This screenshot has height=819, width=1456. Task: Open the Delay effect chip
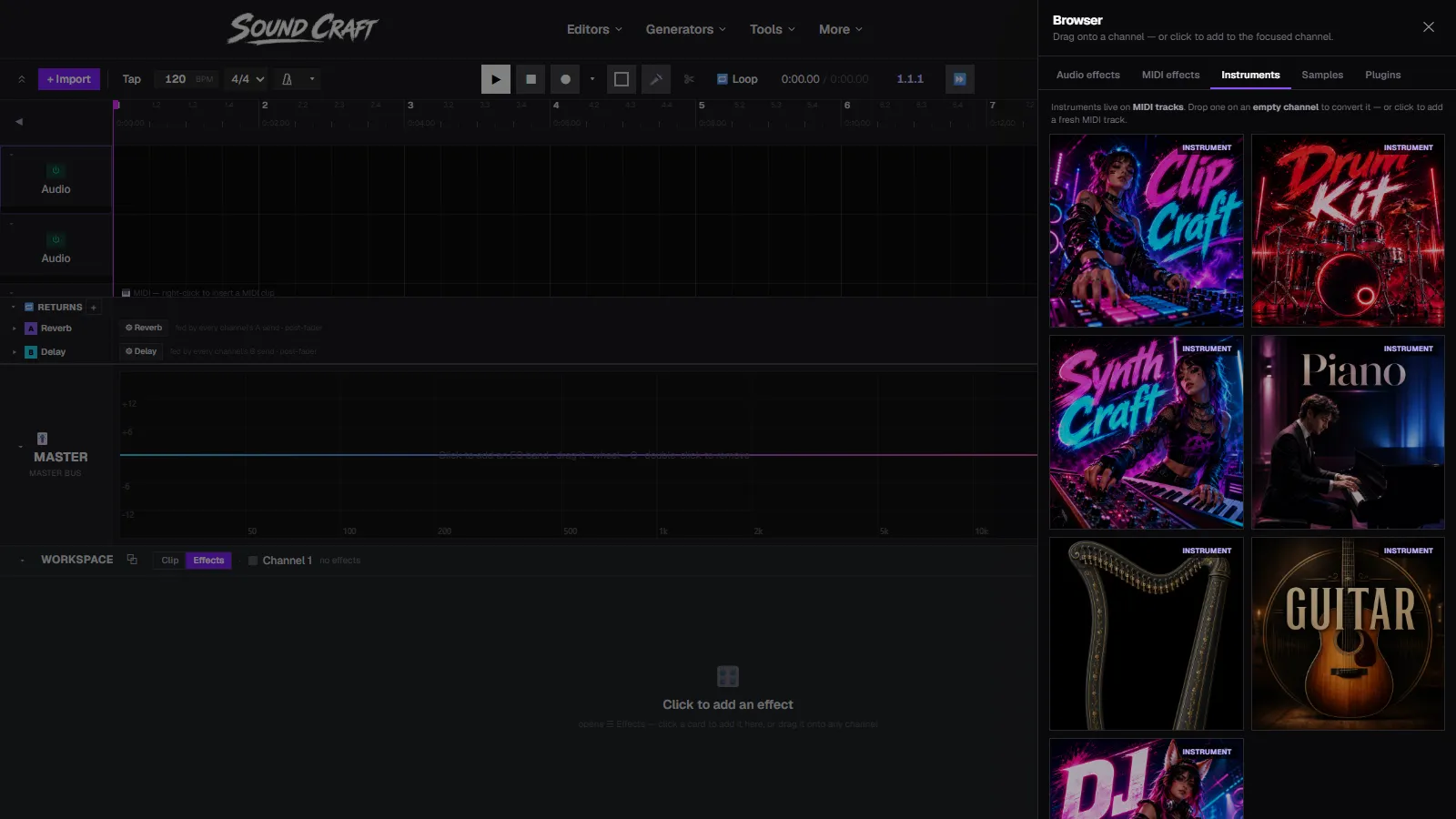tap(141, 351)
